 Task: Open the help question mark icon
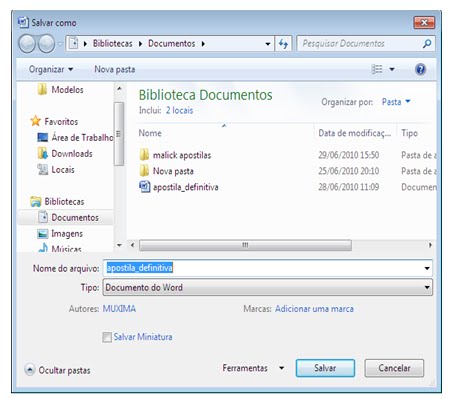point(420,69)
